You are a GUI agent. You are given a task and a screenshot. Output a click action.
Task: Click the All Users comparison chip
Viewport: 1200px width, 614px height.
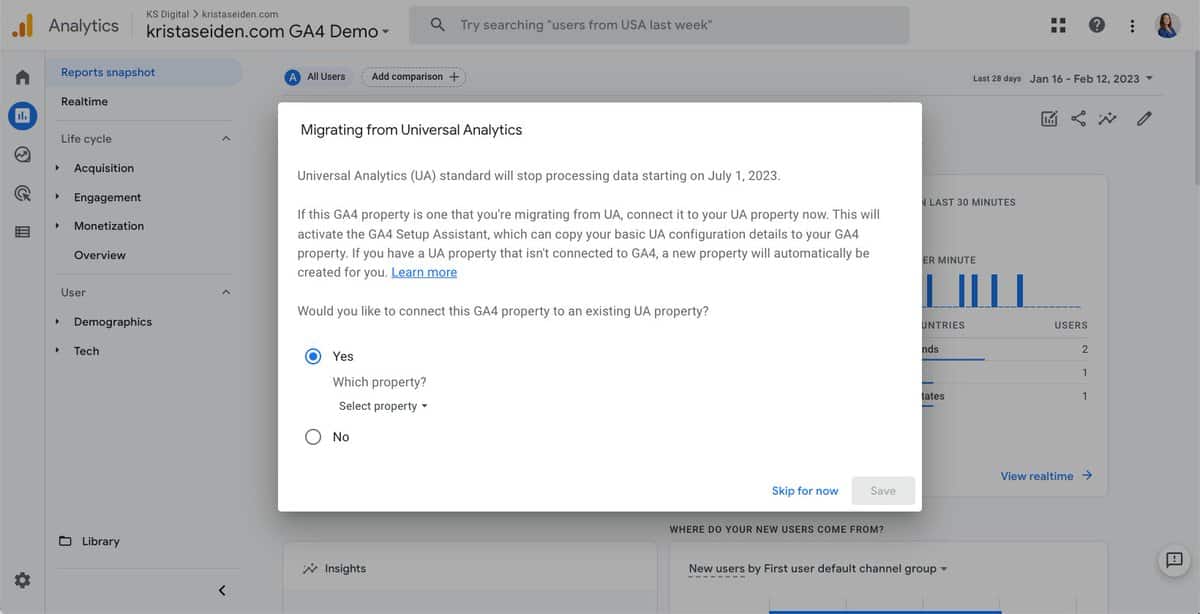(x=316, y=76)
